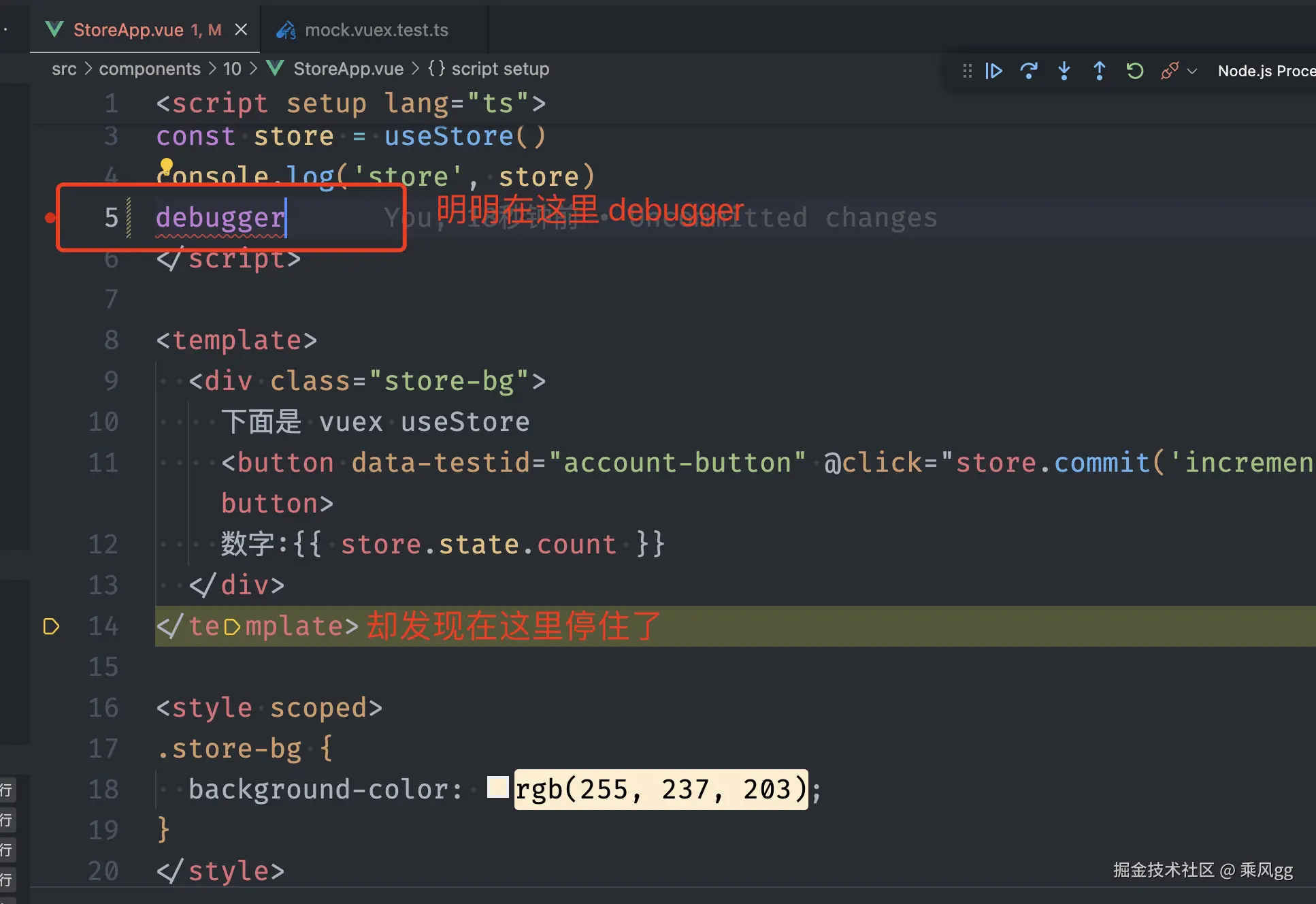The width and height of the screenshot is (1316, 904).
Task: Restart the debug session
Action: [x=1134, y=71]
